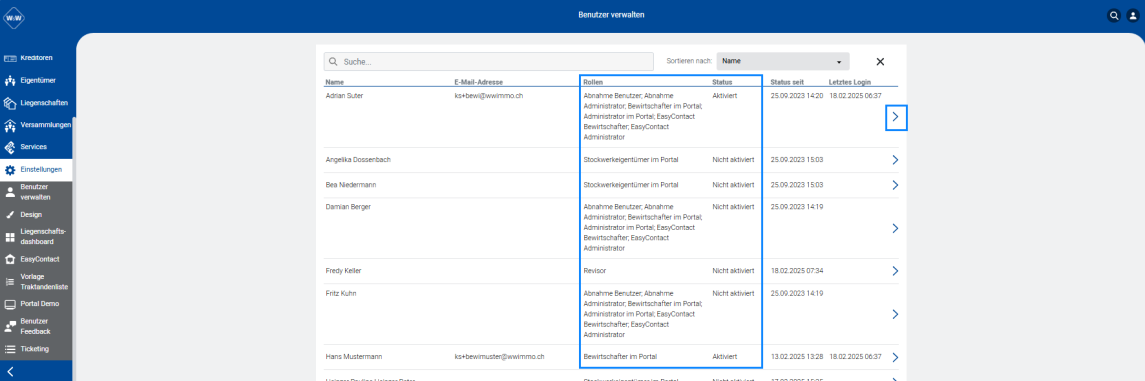Open Fredy Keller details chevron

tap(895, 271)
